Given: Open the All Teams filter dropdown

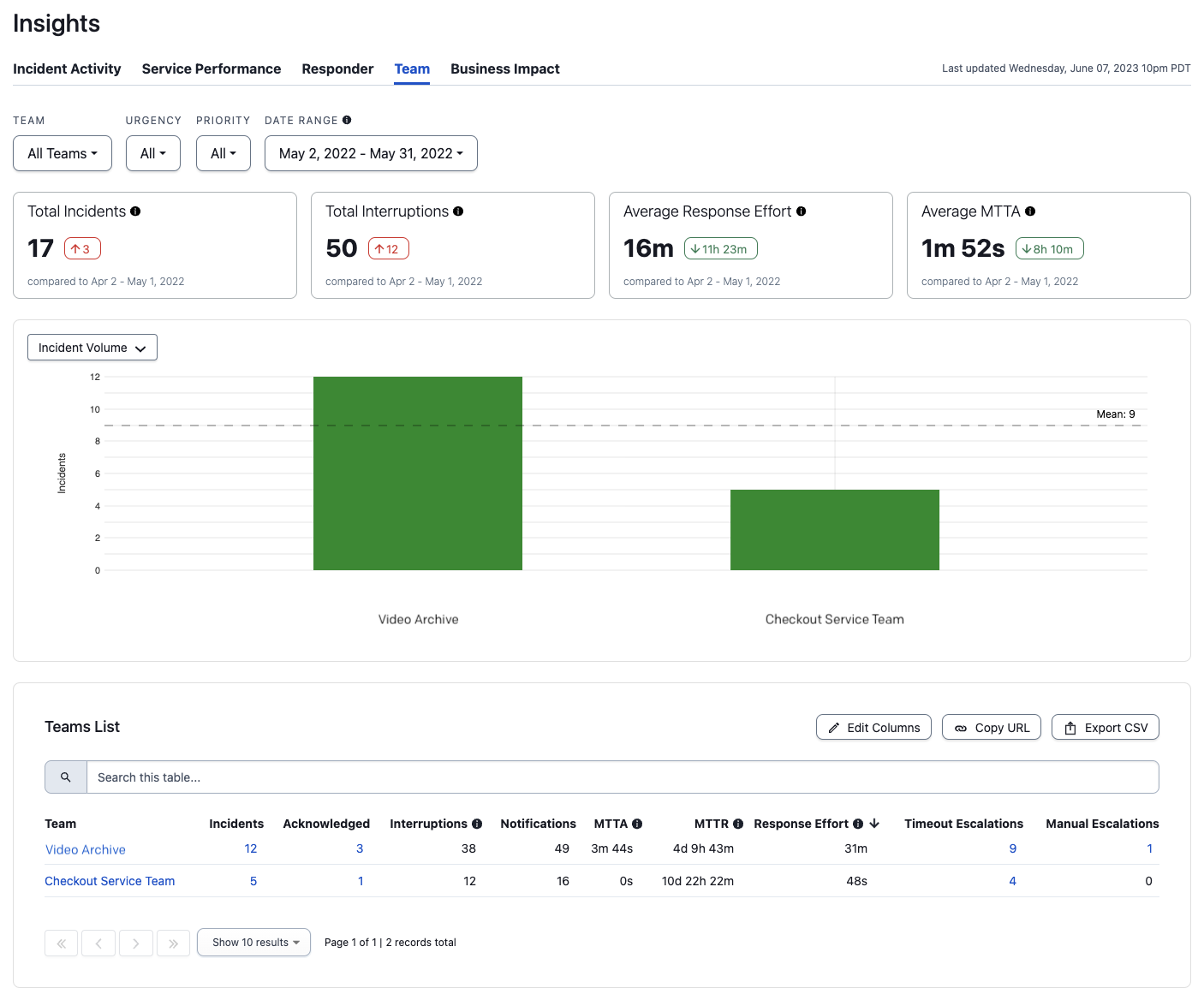Looking at the screenshot, I should pos(63,153).
